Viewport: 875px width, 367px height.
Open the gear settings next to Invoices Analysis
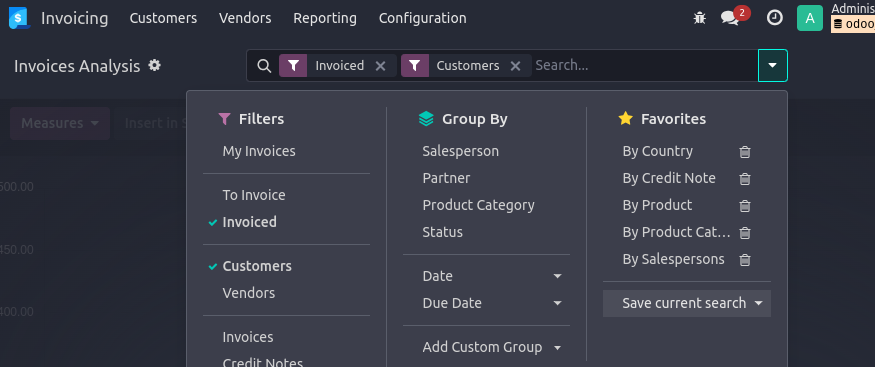coord(155,65)
